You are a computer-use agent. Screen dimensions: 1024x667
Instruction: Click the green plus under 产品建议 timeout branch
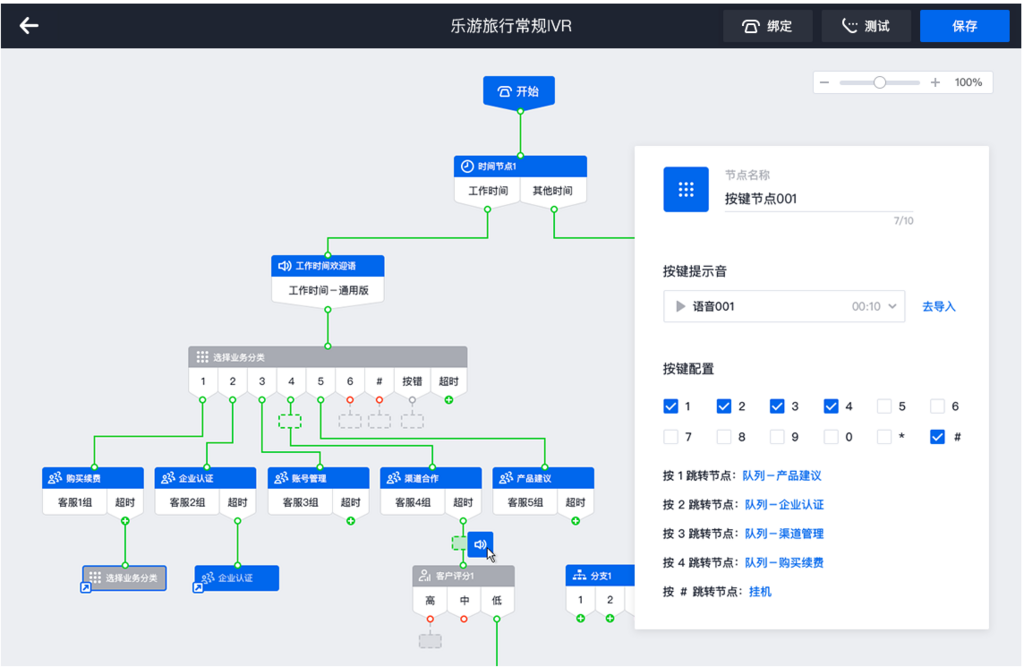pos(575,521)
